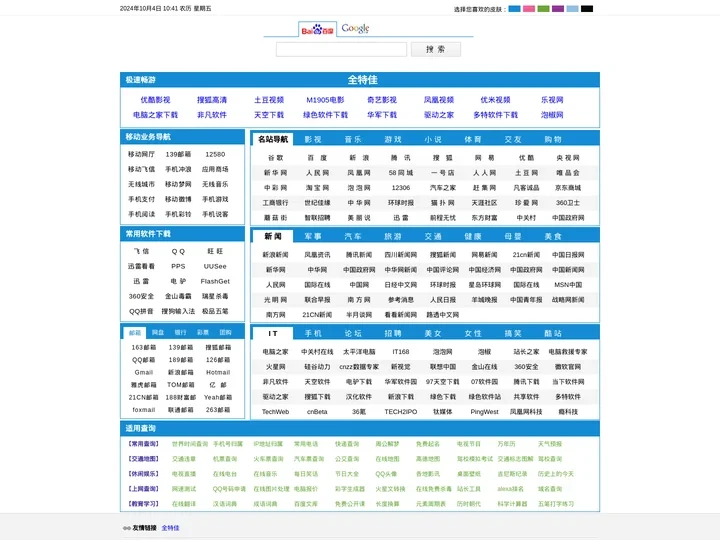Switch to the 美食 tab
Image resolution: width=720 pixels, height=540 pixels.
(x=553, y=236)
